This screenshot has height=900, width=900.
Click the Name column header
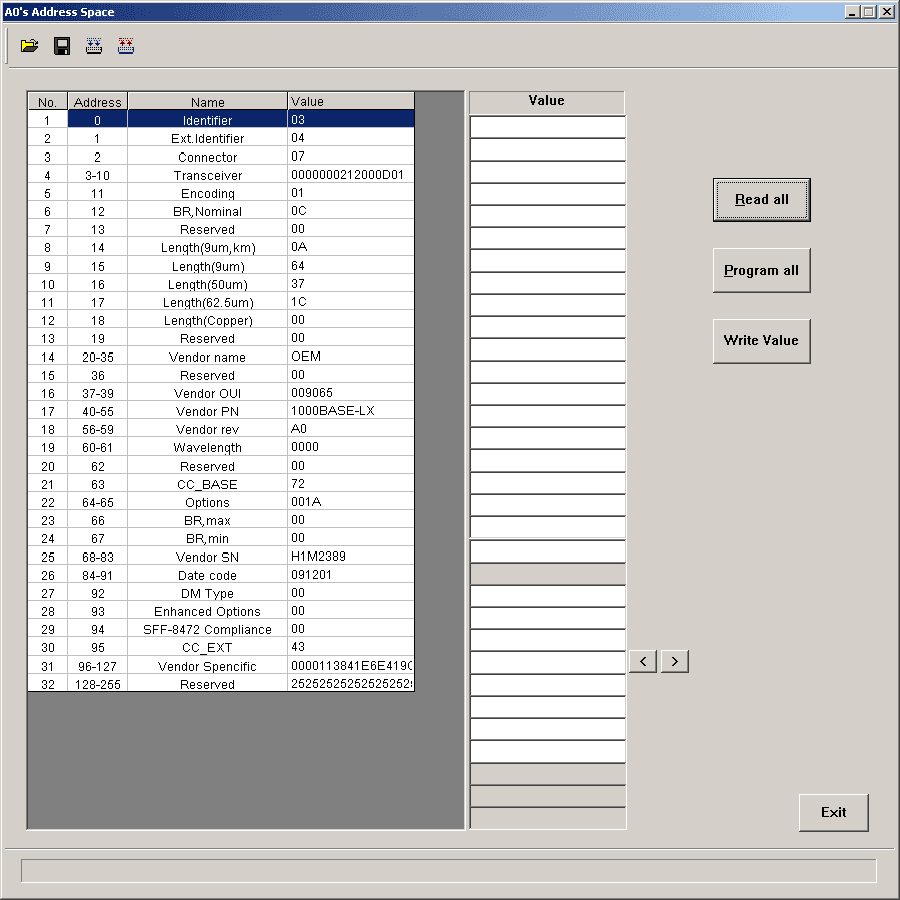tap(207, 101)
